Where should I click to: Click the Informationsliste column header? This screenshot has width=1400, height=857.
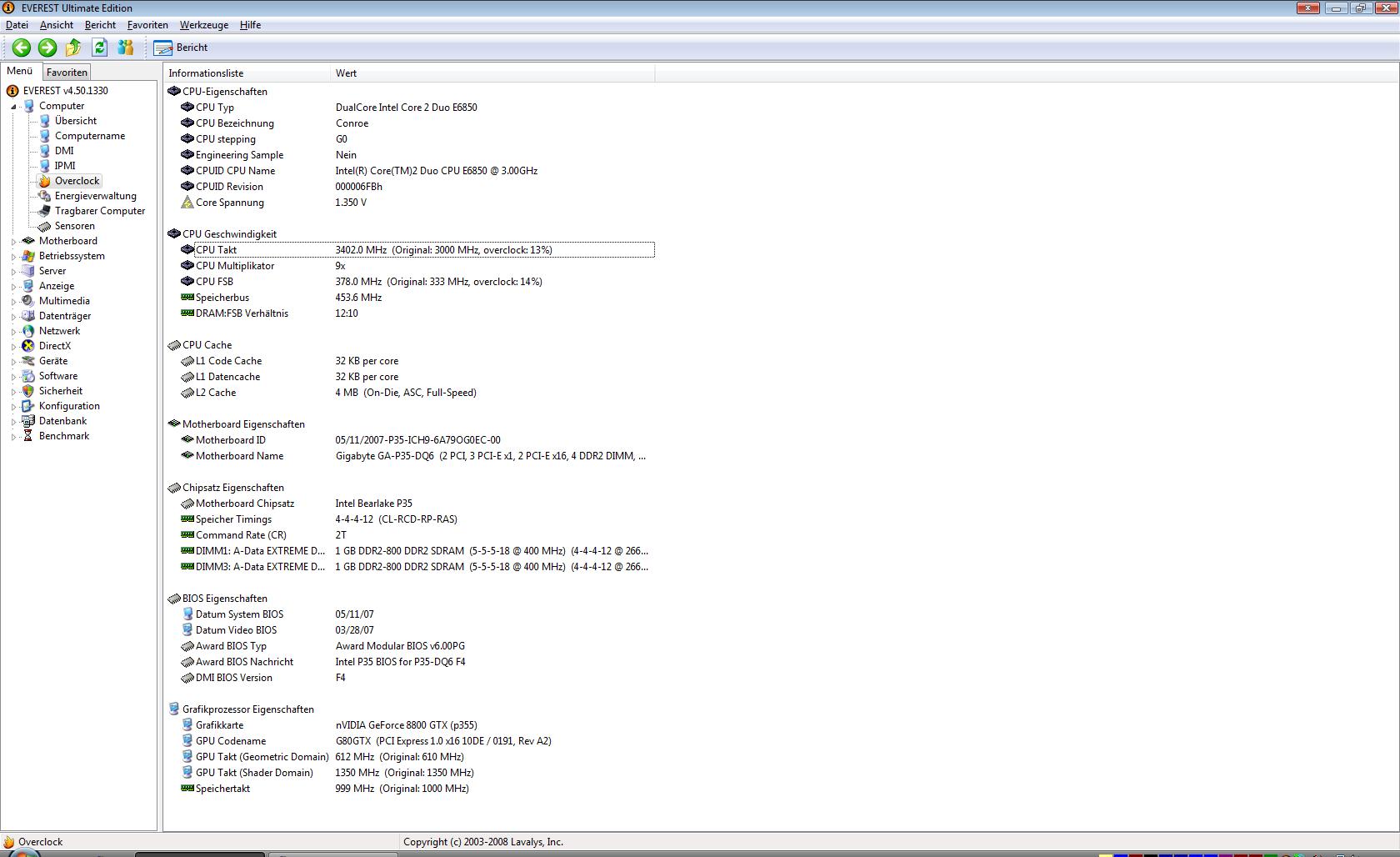tap(247, 73)
